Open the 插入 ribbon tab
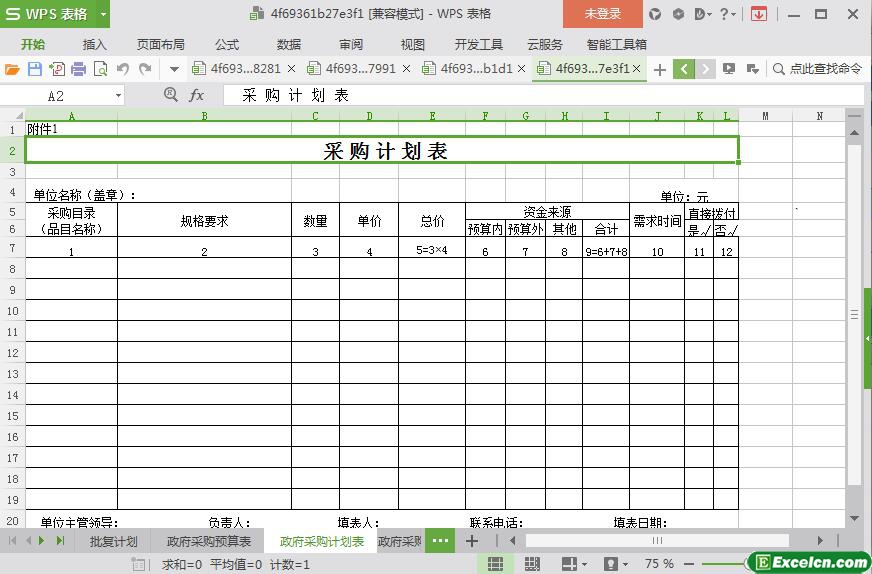872x574 pixels. click(x=95, y=44)
